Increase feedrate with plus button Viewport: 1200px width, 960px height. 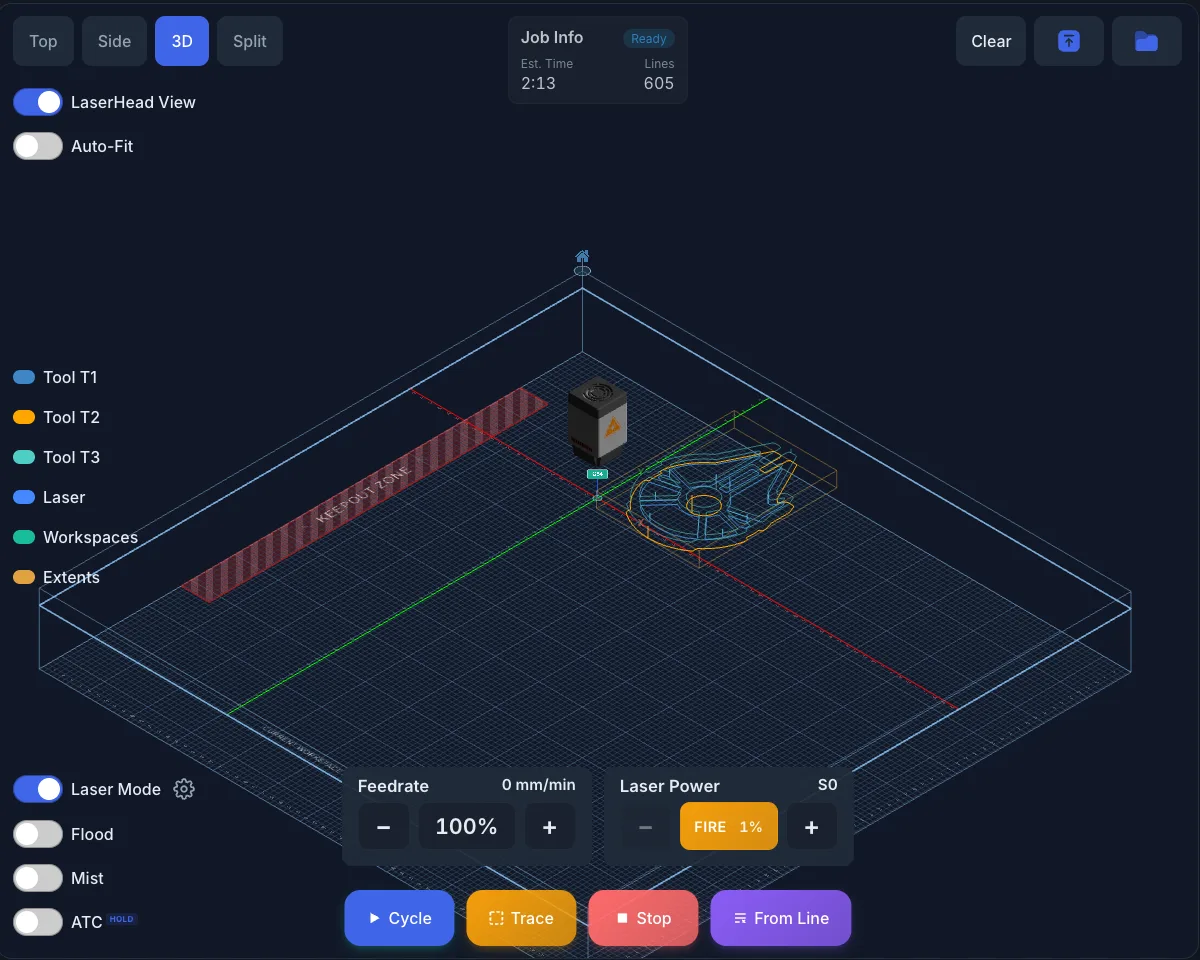coord(550,827)
